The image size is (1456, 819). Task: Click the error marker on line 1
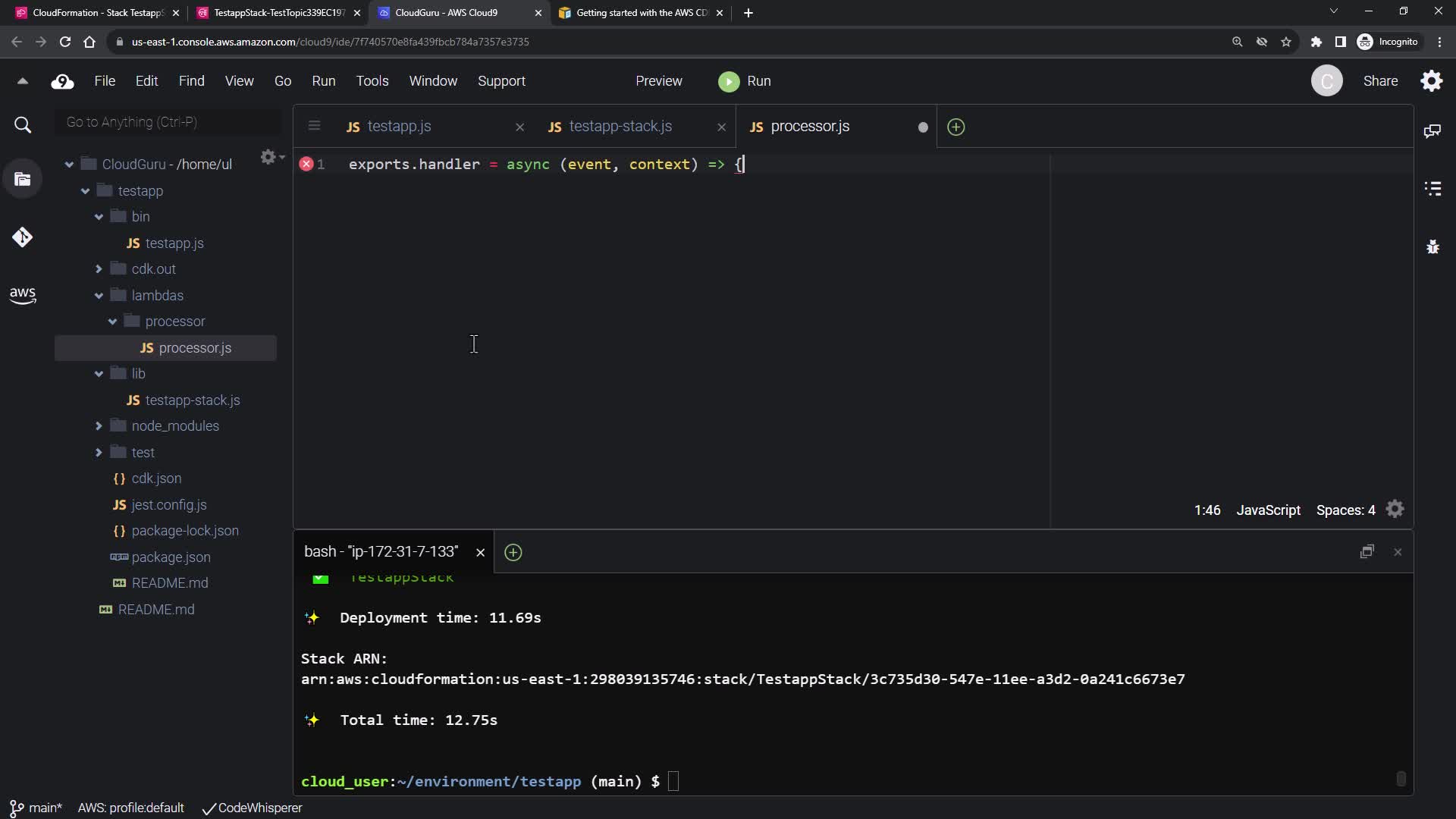click(x=306, y=164)
